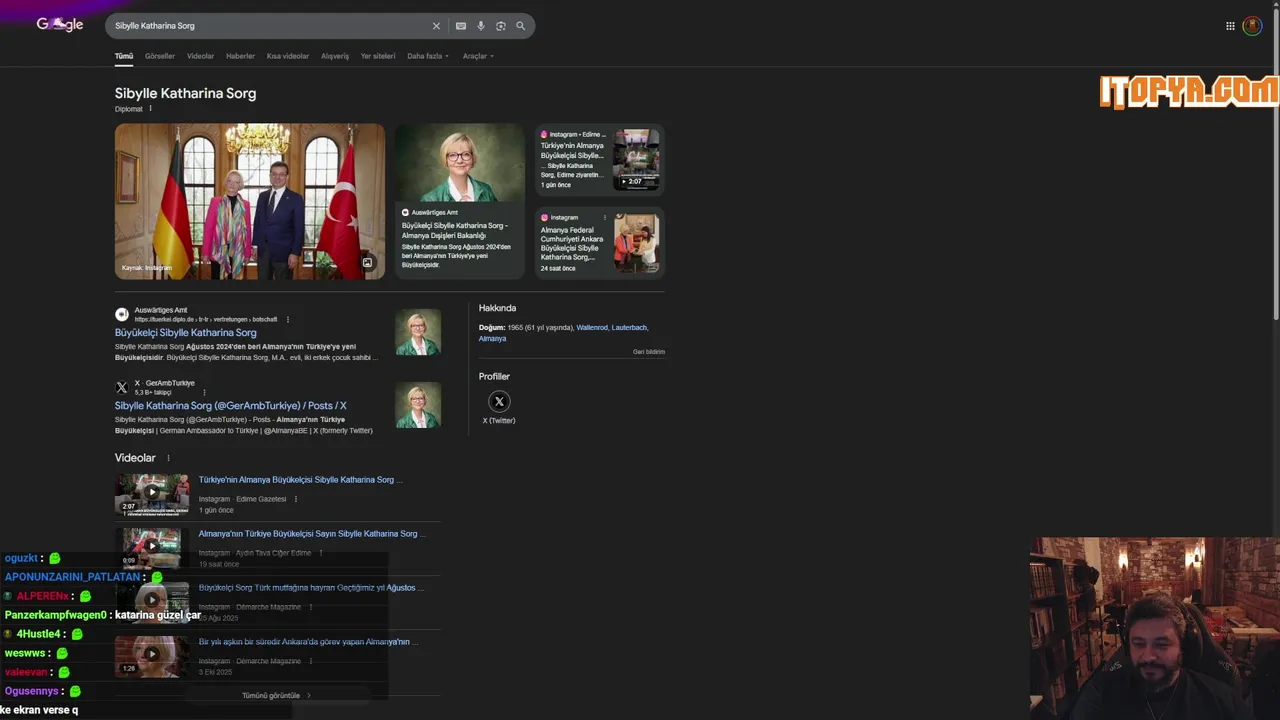Expand Tümünü görüntüle videos list

[x=276, y=695]
